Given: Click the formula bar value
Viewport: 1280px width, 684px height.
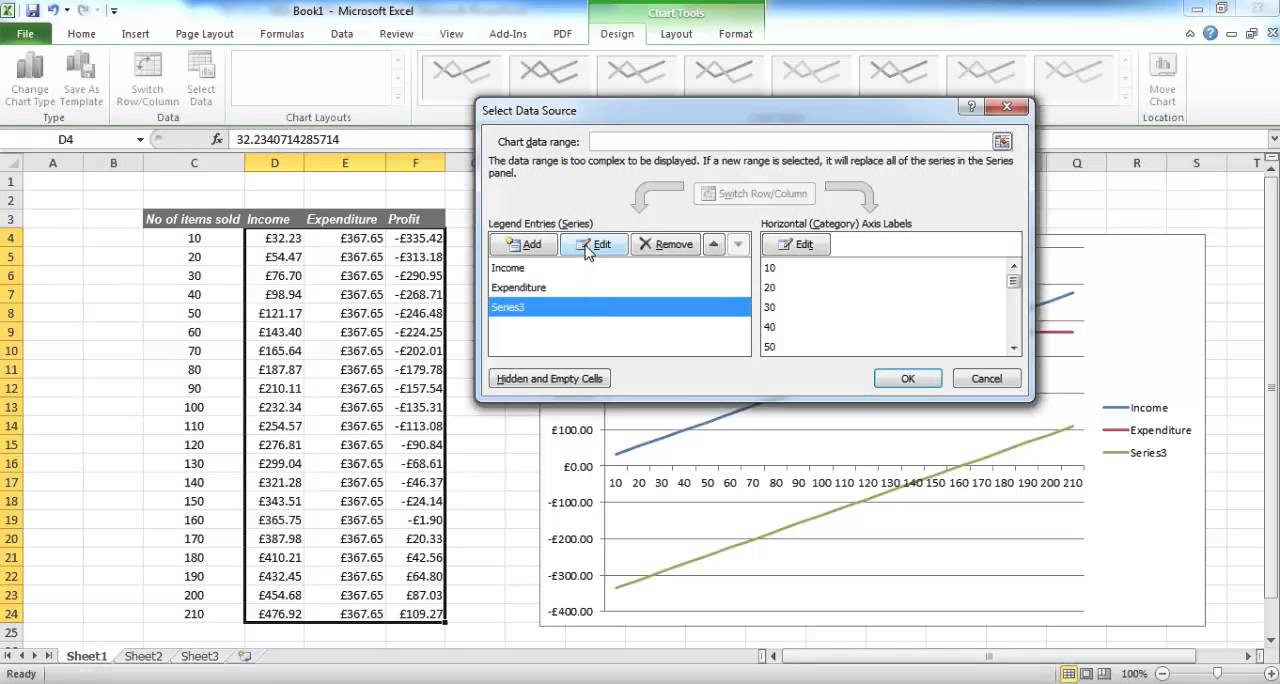Looking at the screenshot, I should coord(288,140).
